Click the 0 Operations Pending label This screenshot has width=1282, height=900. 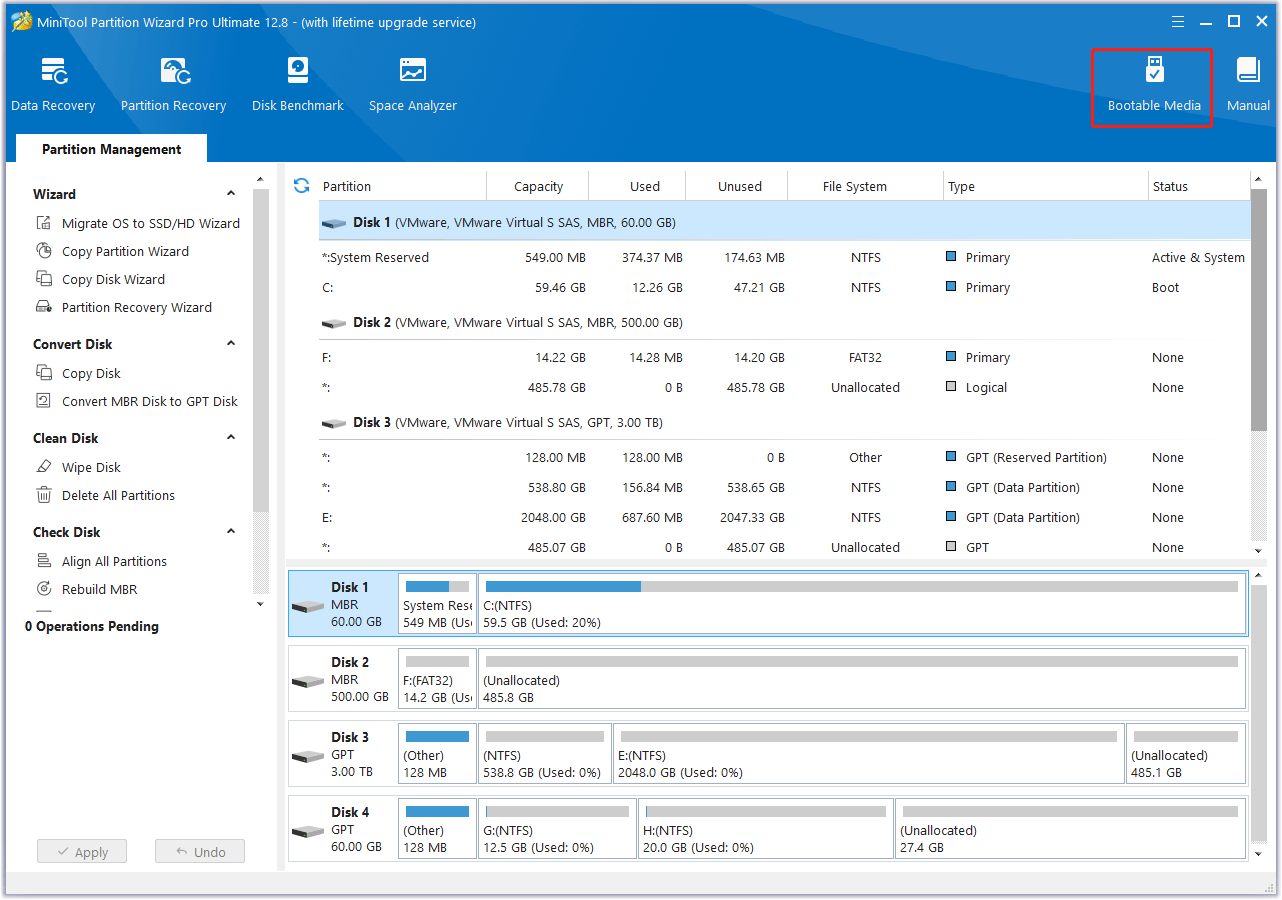coord(92,626)
